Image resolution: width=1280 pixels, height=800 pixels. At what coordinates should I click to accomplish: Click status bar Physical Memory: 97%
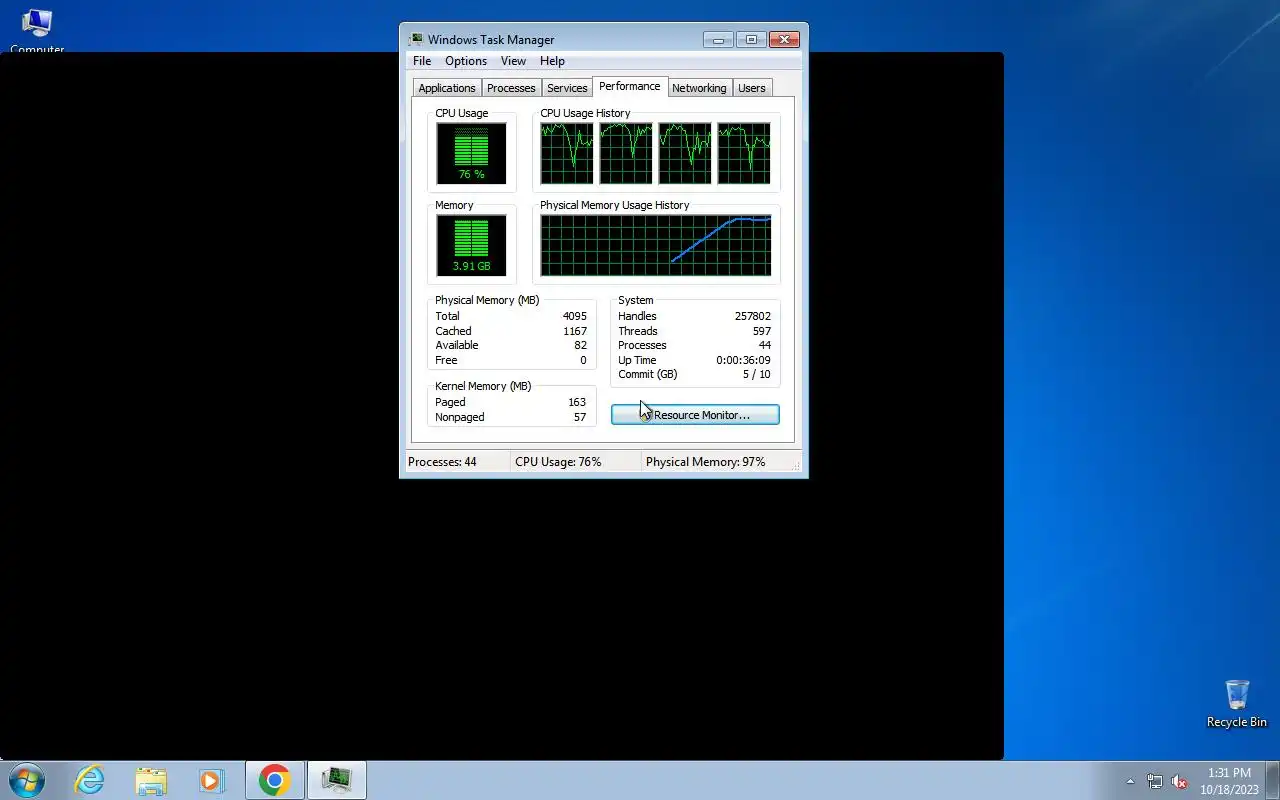click(706, 462)
